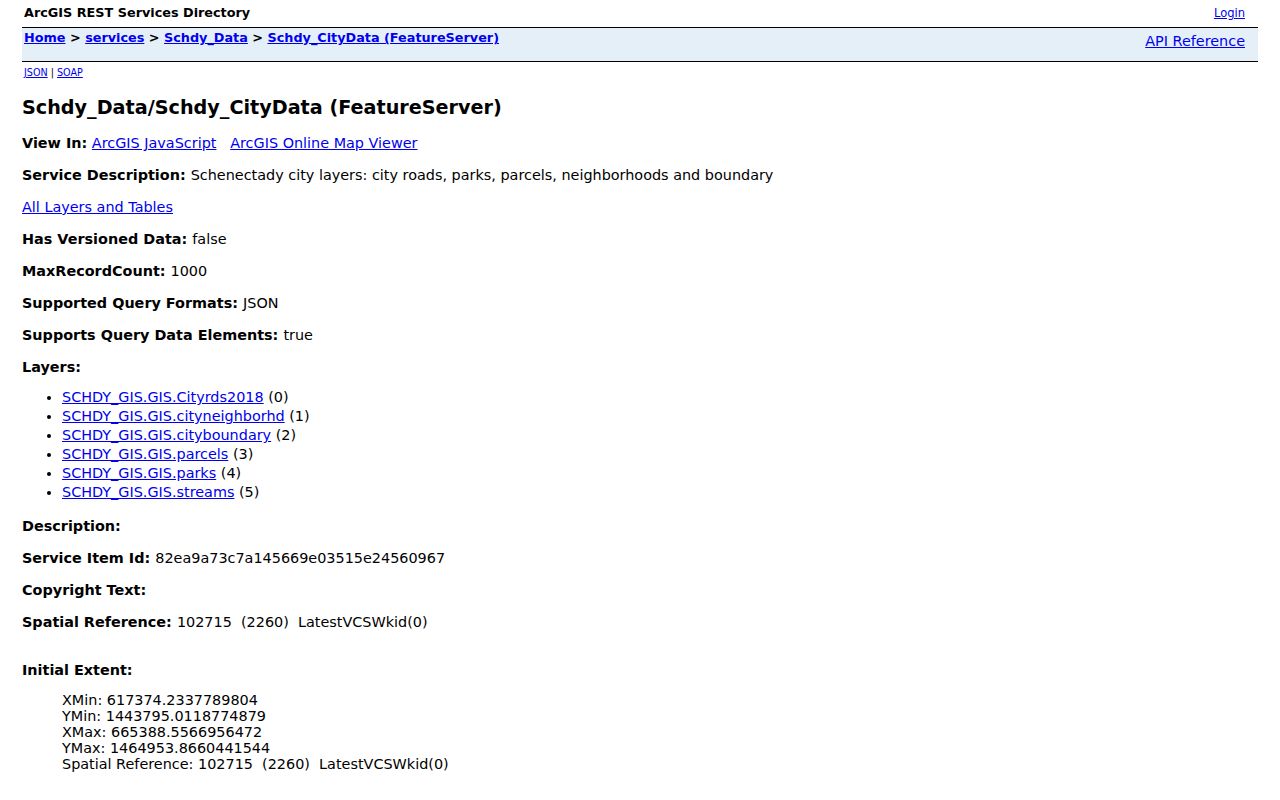Click the Service Description text about Schenectady
The image size is (1280, 800).
tap(481, 175)
